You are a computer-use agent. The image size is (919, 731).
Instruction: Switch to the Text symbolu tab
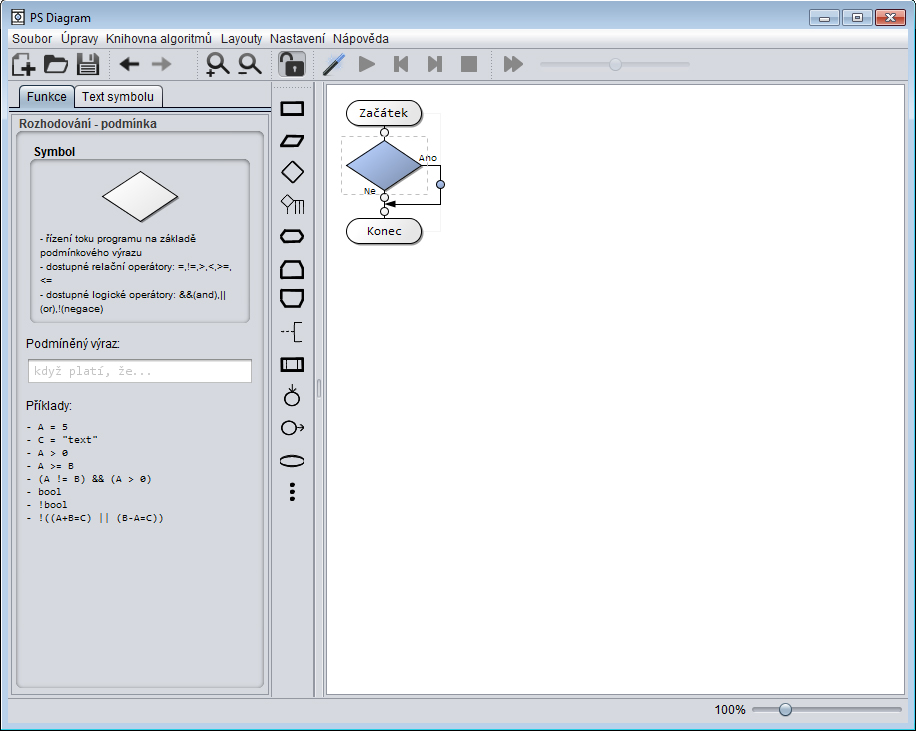click(x=118, y=97)
